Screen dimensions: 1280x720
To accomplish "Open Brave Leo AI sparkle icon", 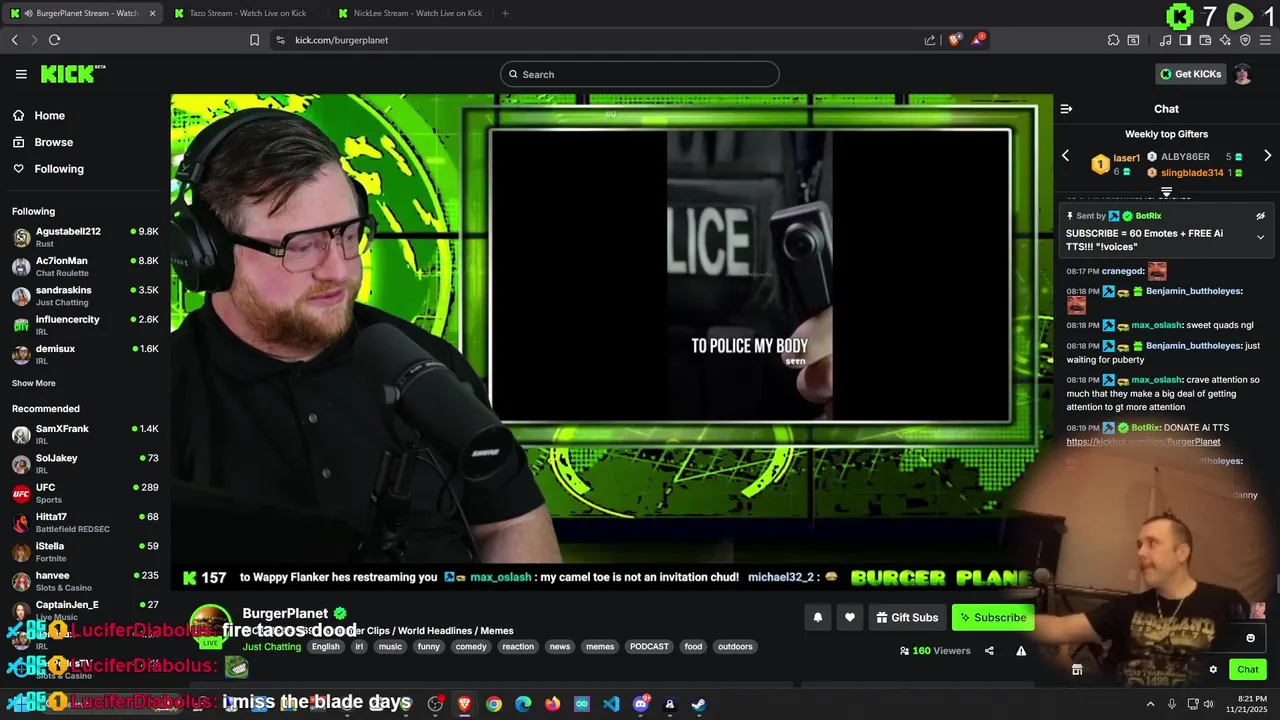I will [1225, 40].
